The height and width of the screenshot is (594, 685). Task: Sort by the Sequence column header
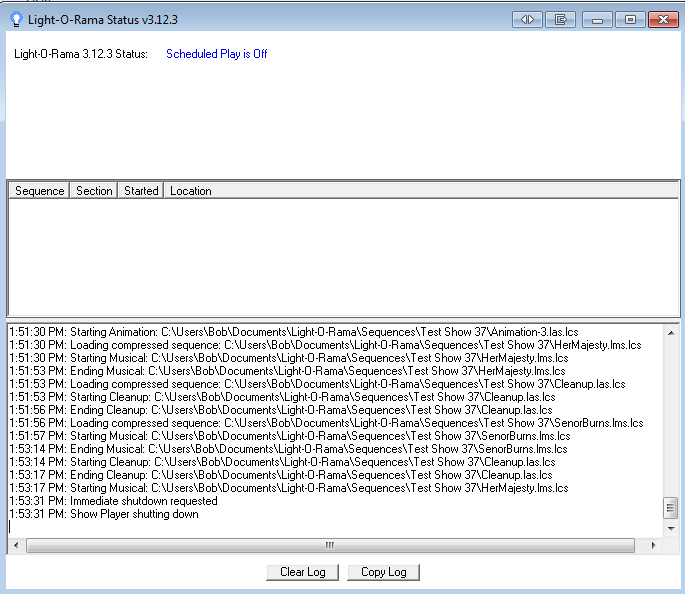[39, 191]
